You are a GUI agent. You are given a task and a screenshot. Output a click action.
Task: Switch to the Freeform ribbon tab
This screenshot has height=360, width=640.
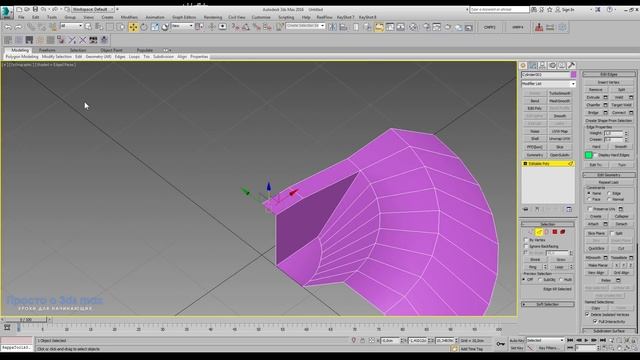point(47,50)
